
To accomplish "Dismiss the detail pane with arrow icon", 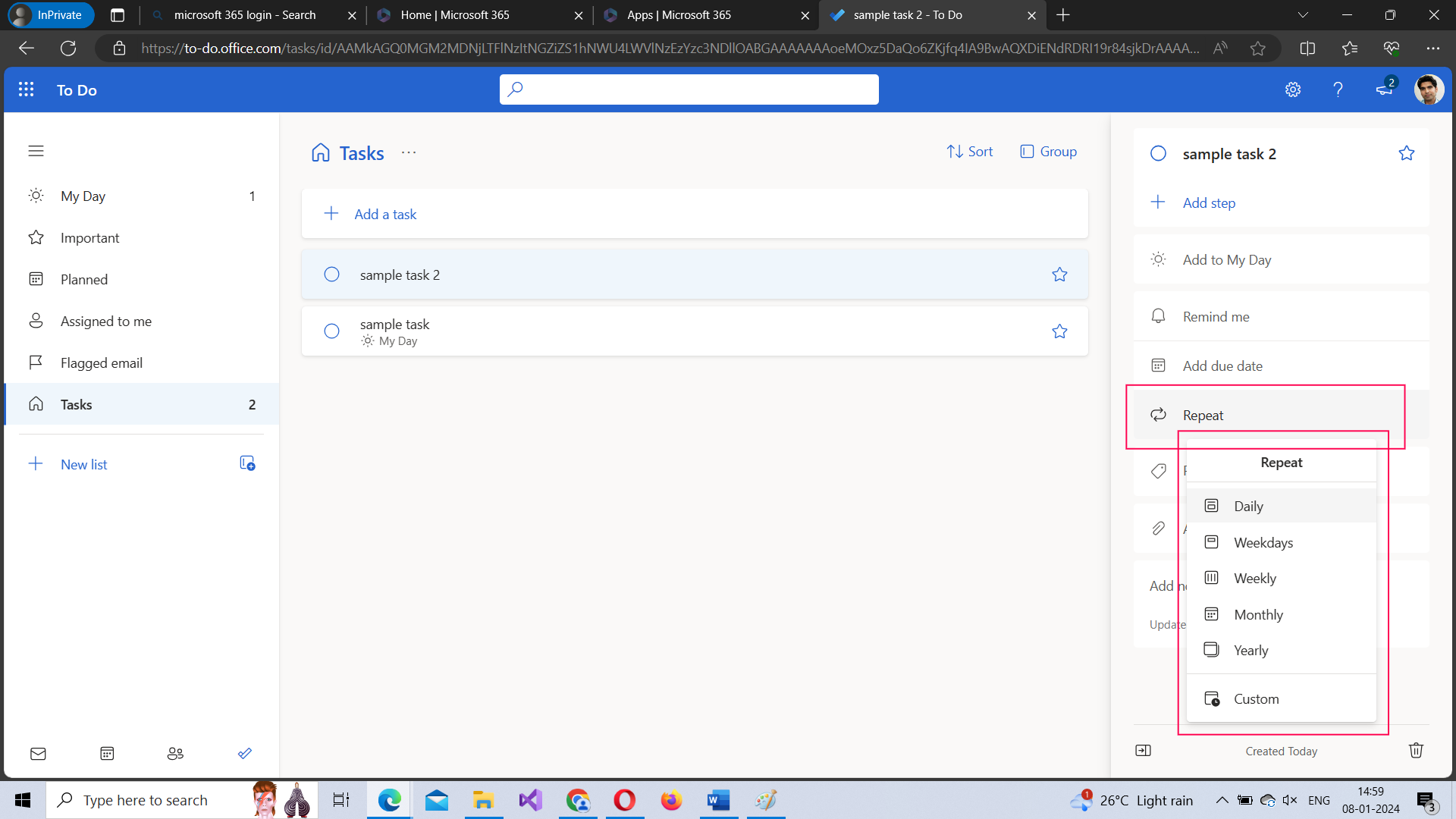I will click(x=1144, y=751).
